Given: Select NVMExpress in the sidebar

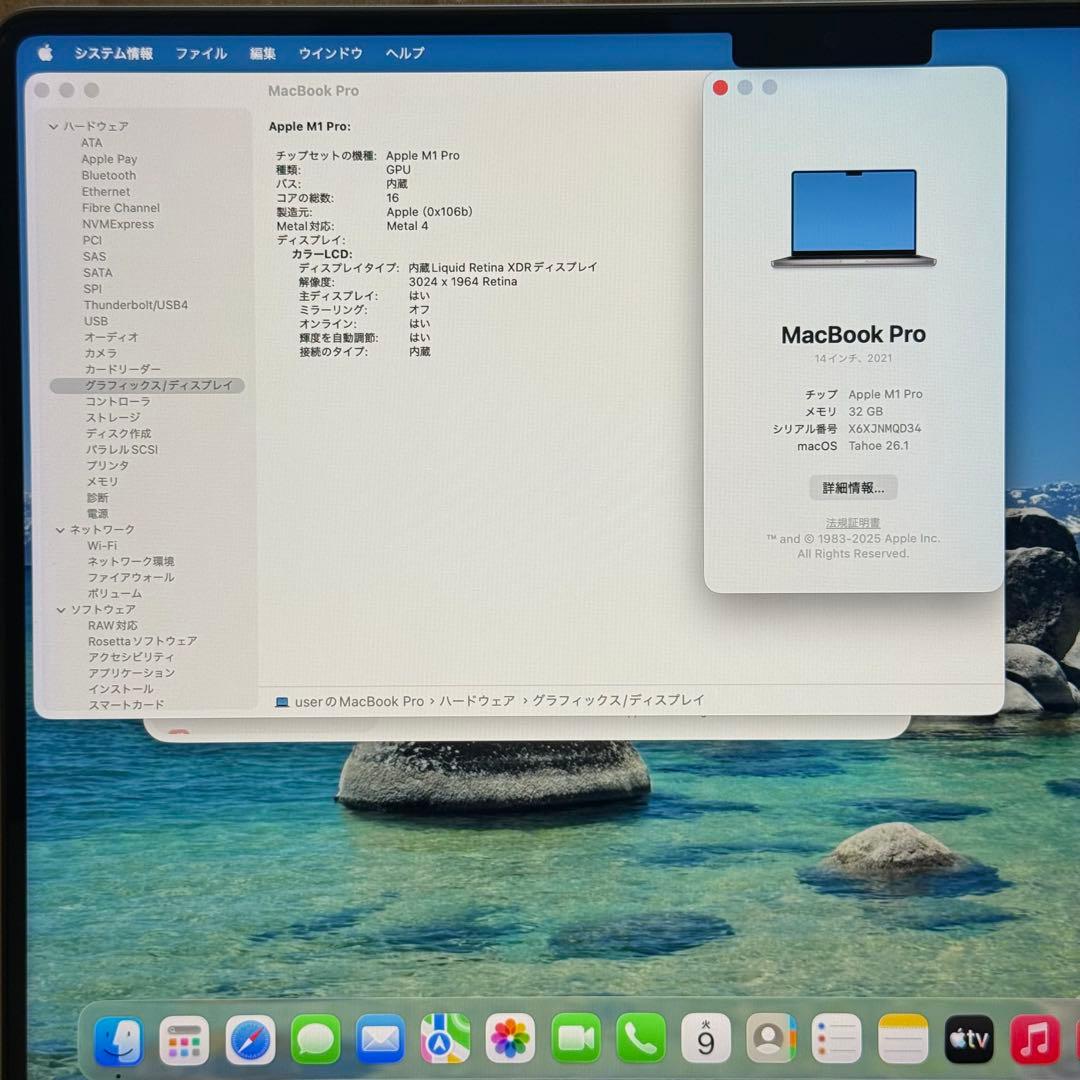Looking at the screenshot, I should pyautogui.click(x=118, y=224).
